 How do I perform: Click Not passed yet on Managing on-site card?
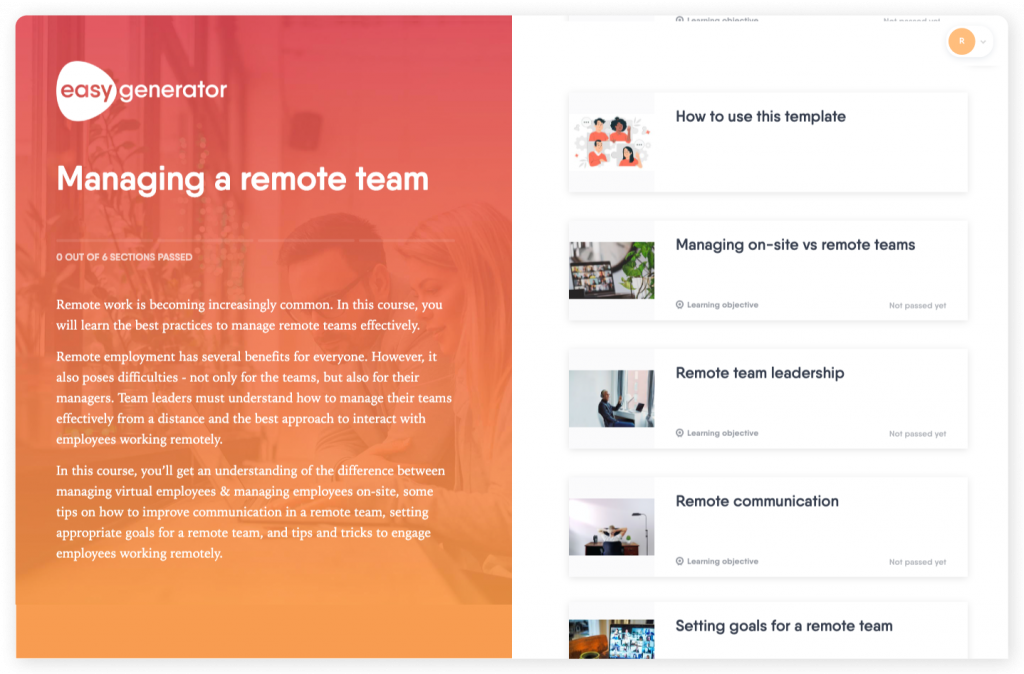coord(917,306)
